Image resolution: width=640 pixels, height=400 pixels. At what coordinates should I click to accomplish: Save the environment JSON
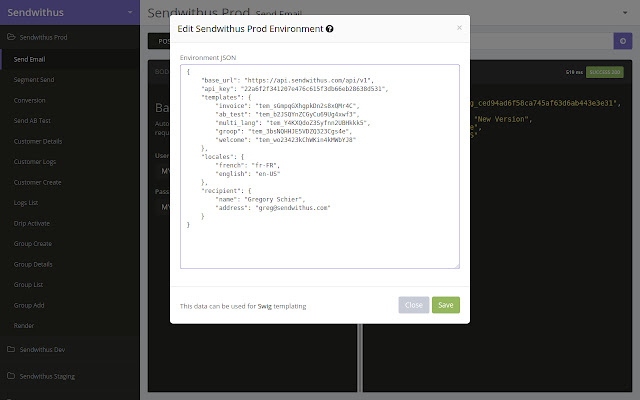click(446, 305)
